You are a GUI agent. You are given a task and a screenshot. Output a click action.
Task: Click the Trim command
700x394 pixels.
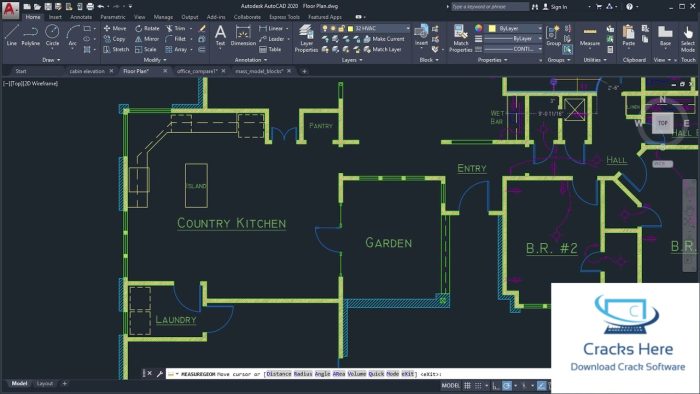point(176,28)
